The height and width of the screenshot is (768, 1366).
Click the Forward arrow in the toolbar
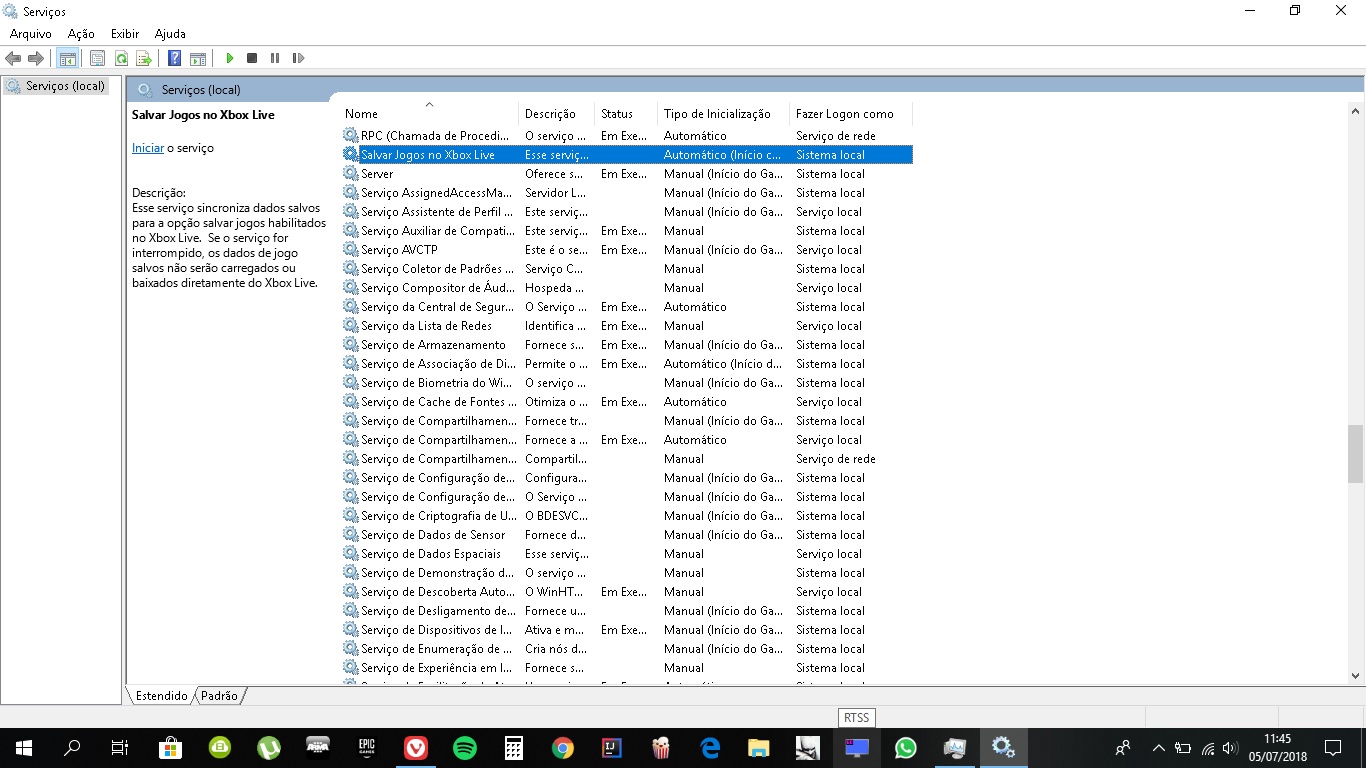click(x=36, y=59)
